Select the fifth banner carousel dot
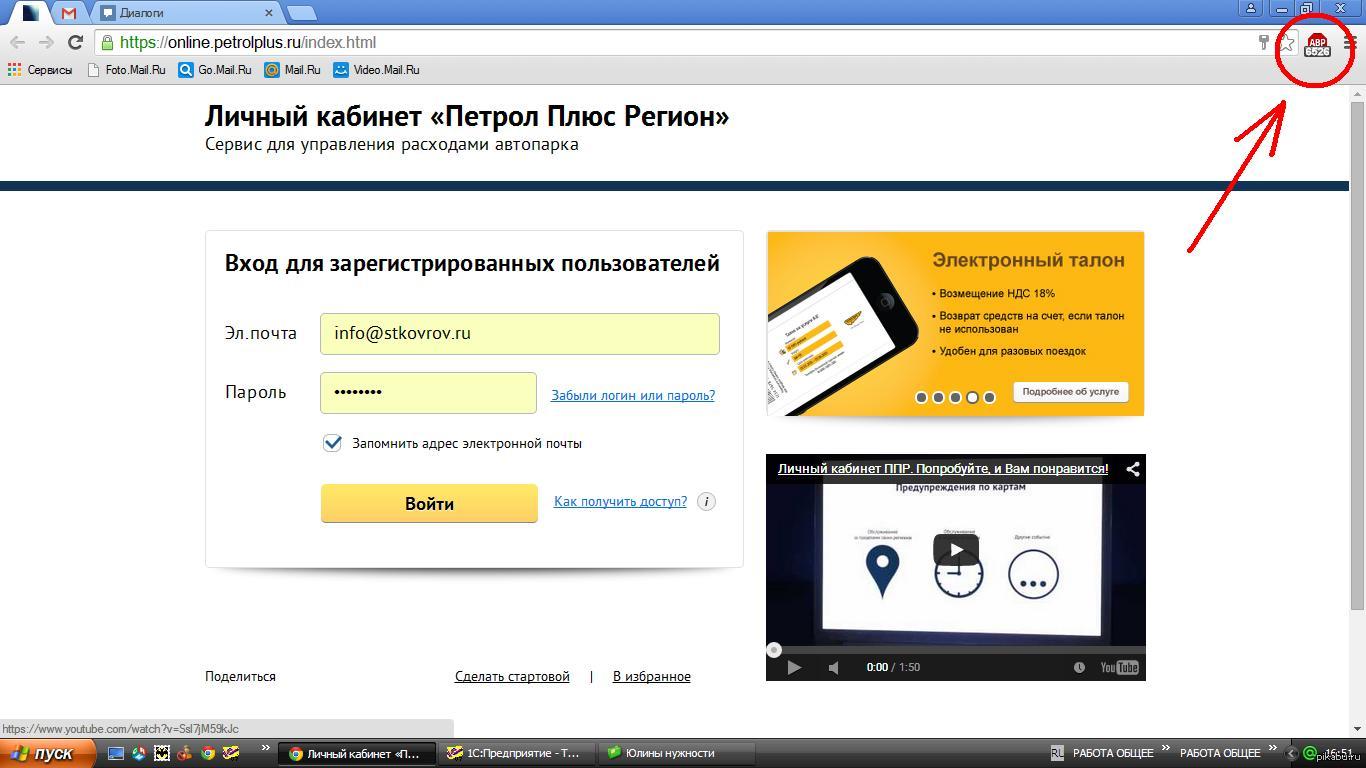This screenshot has height=768, width=1366. [x=989, y=397]
